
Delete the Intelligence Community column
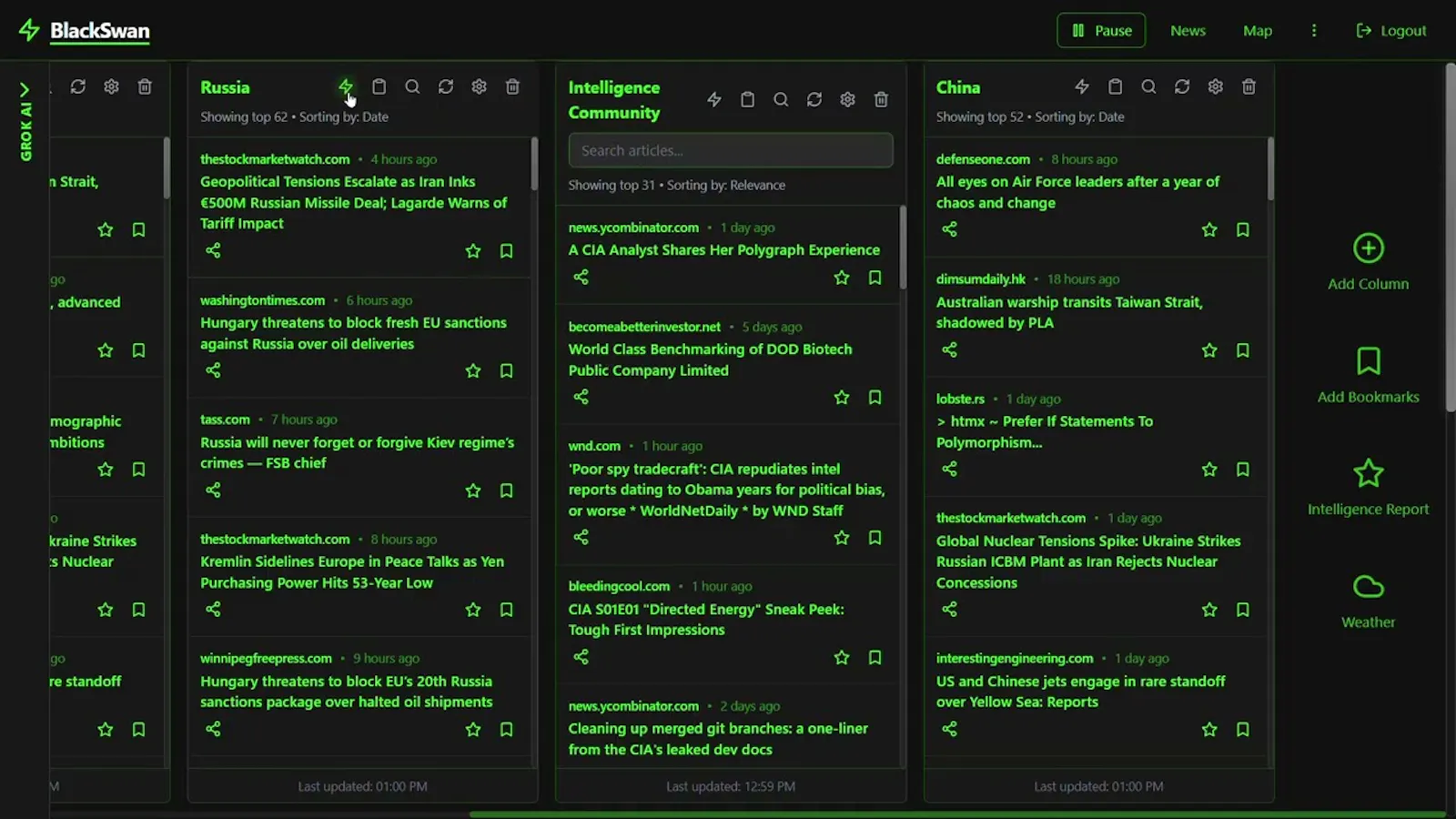[x=881, y=99]
